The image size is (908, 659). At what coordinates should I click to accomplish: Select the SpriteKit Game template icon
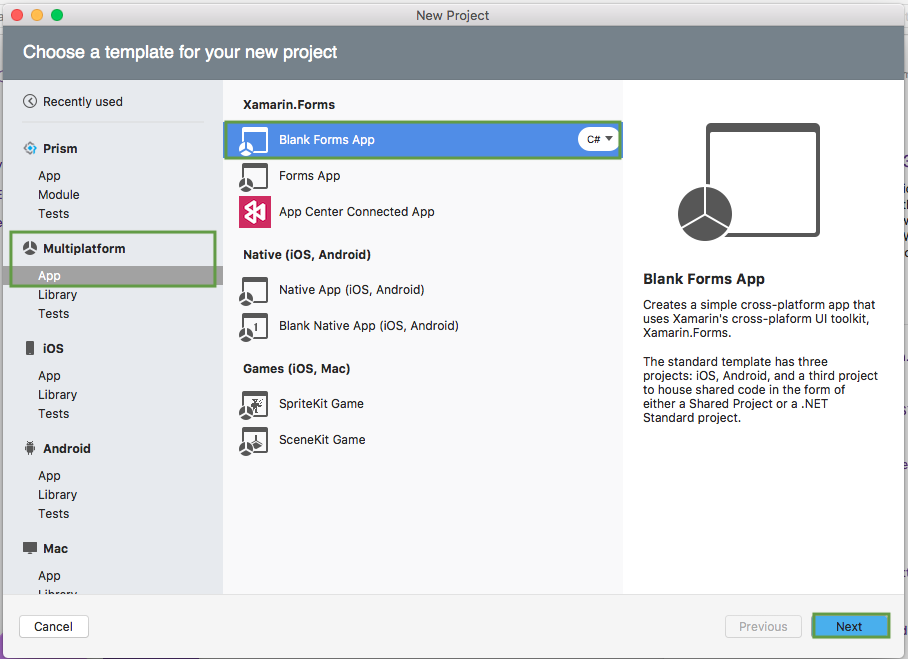[254, 404]
